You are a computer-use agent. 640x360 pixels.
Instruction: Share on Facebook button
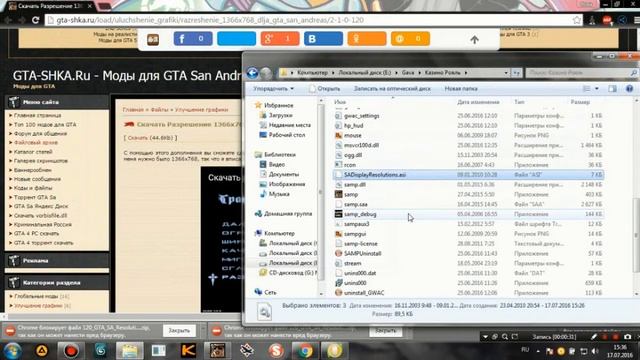193,39
